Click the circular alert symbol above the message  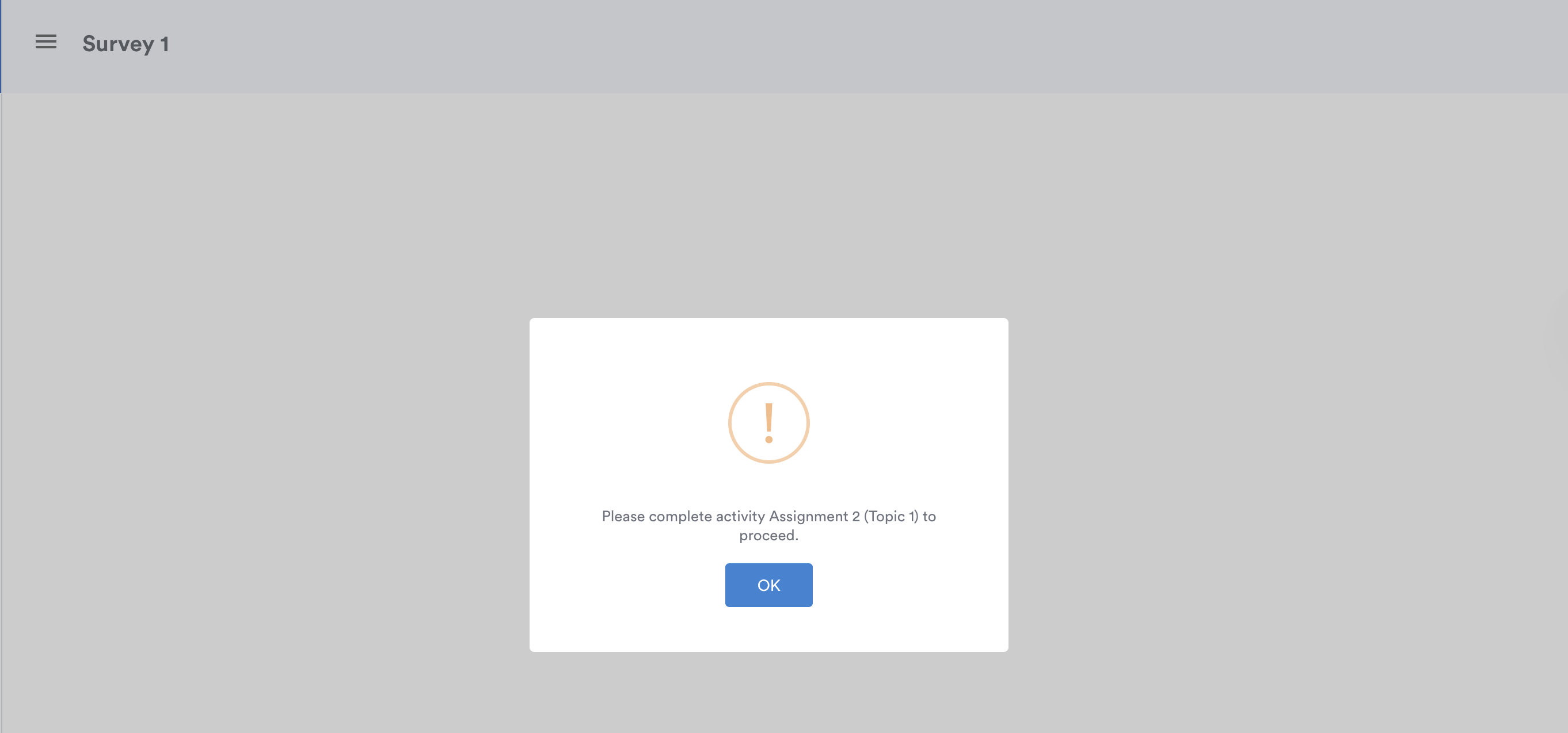tap(768, 423)
